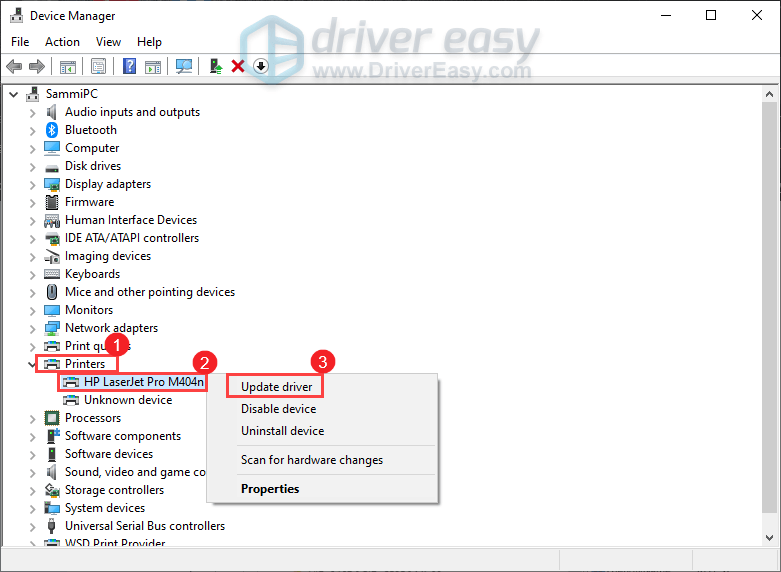Click the Keyboards category icon

[52, 274]
